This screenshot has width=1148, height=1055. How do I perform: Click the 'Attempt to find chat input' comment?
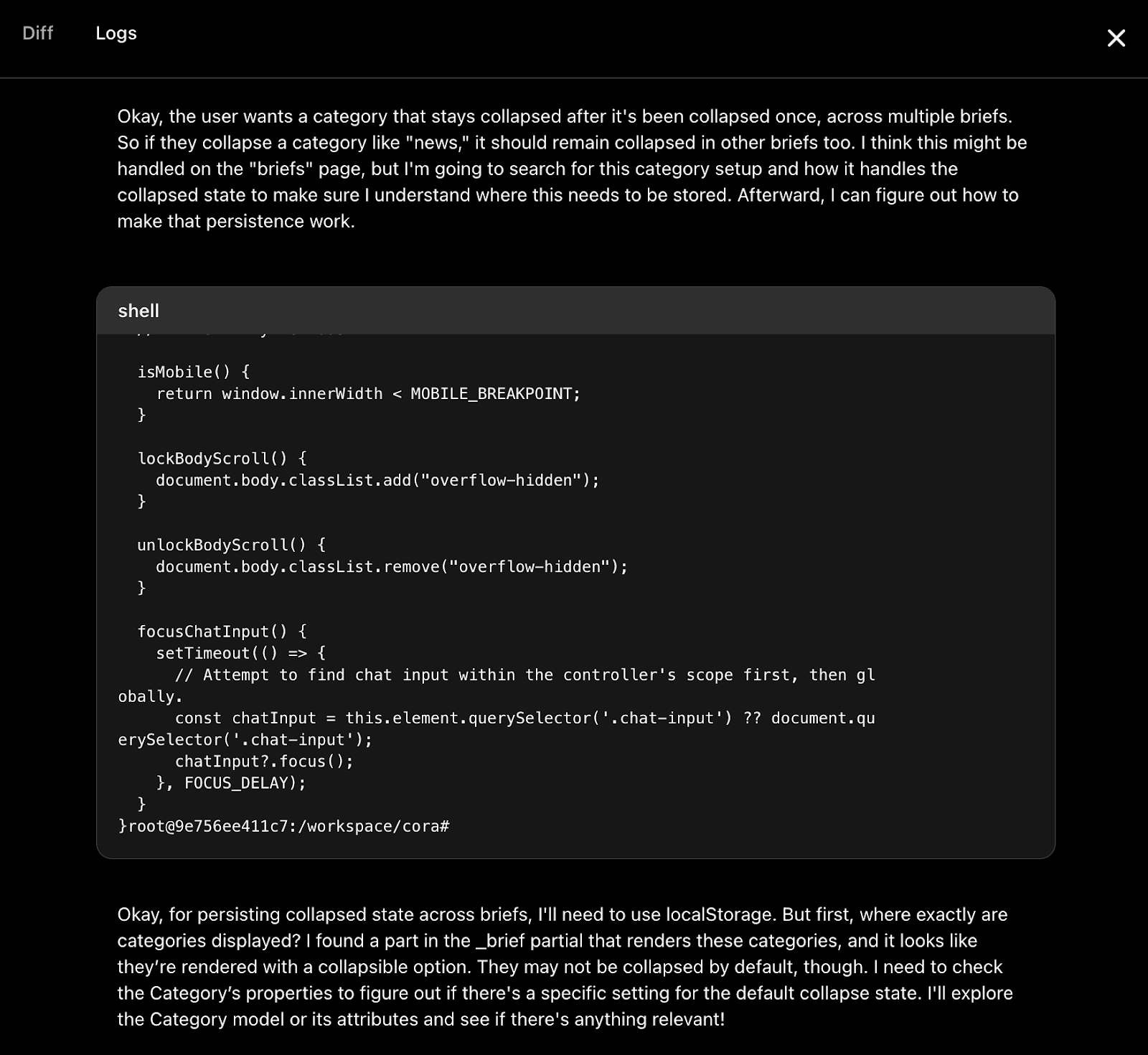pyautogui.click(x=524, y=675)
